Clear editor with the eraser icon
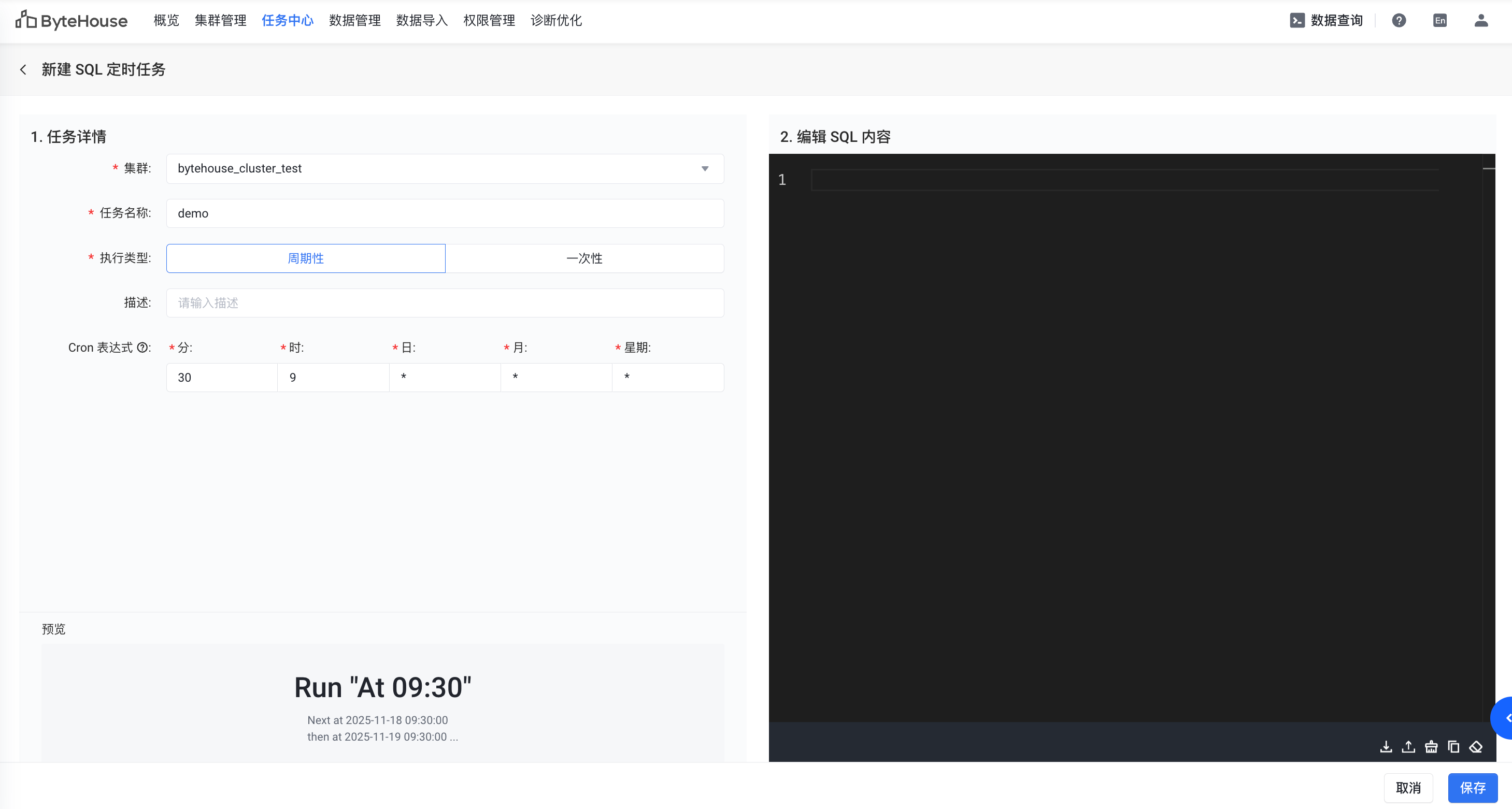 click(1476, 747)
